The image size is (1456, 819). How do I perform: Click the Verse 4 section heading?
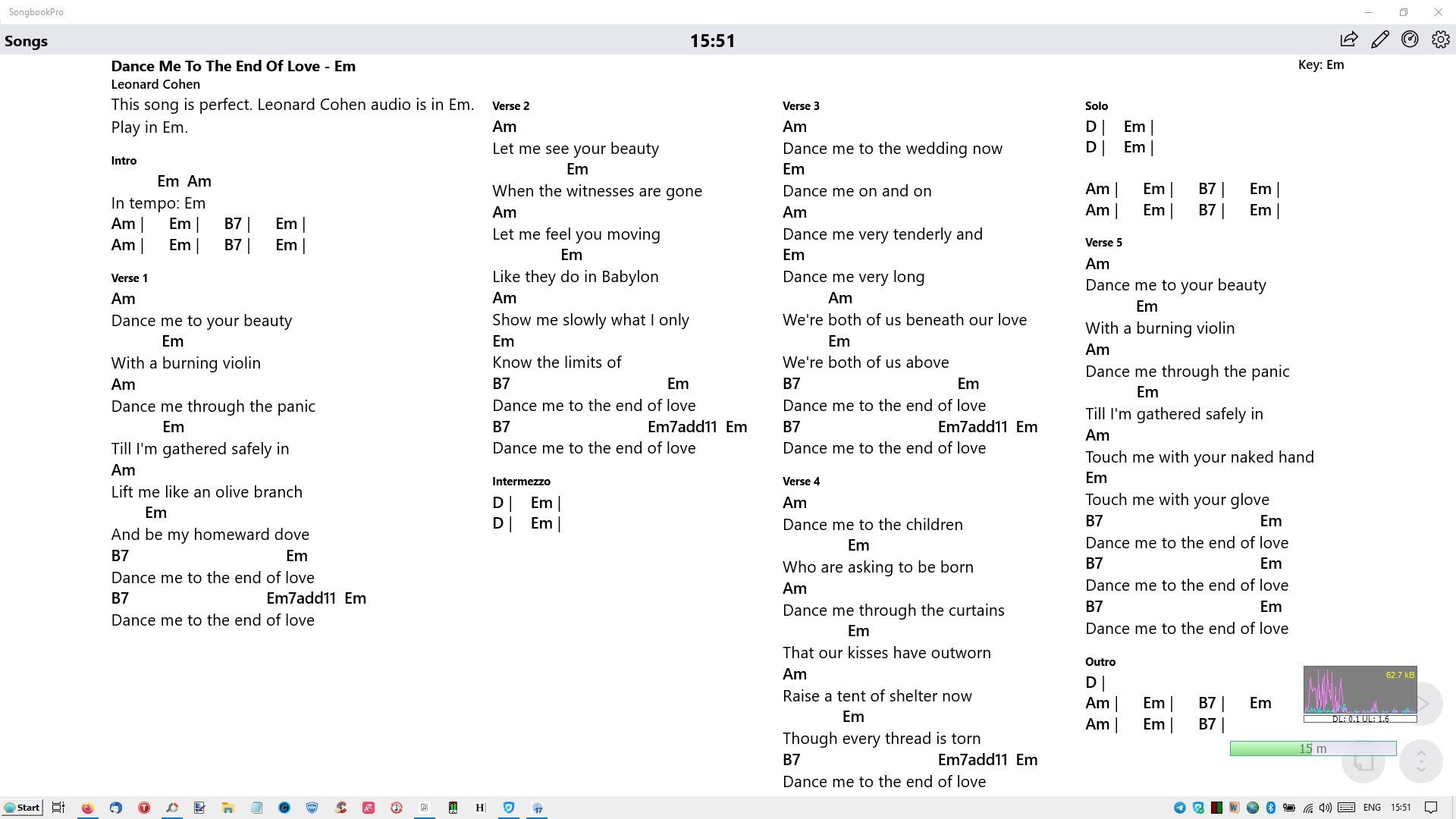tap(801, 482)
